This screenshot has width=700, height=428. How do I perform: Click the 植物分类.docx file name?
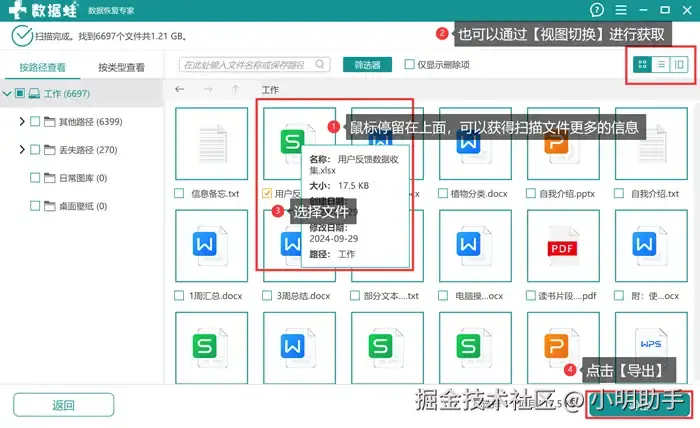point(479,194)
